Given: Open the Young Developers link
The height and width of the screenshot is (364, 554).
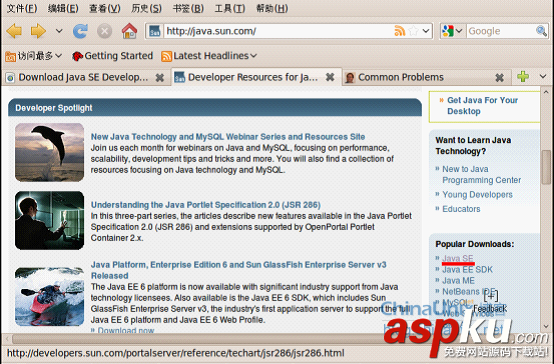Looking at the screenshot, I should (x=477, y=195).
